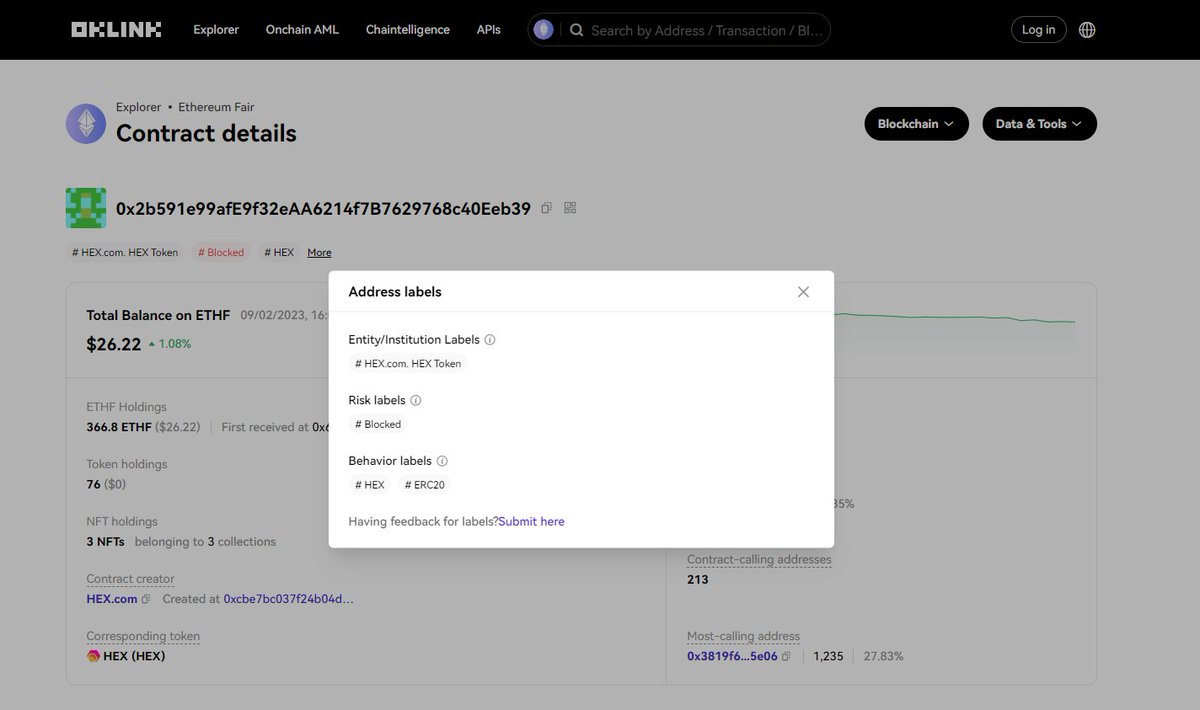Close the Address labels dialog

[x=803, y=292]
